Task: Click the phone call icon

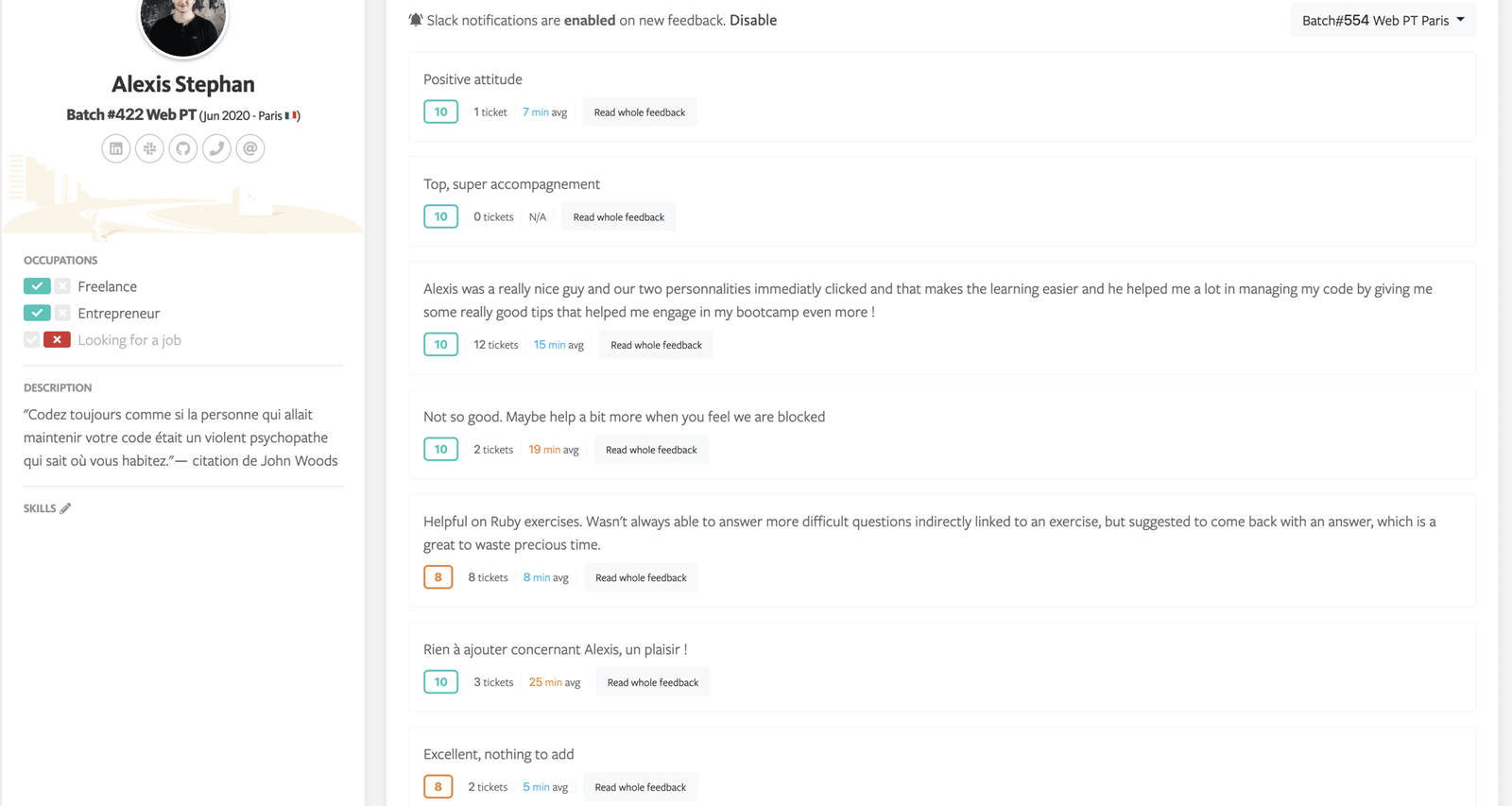Action: click(216, 148)
